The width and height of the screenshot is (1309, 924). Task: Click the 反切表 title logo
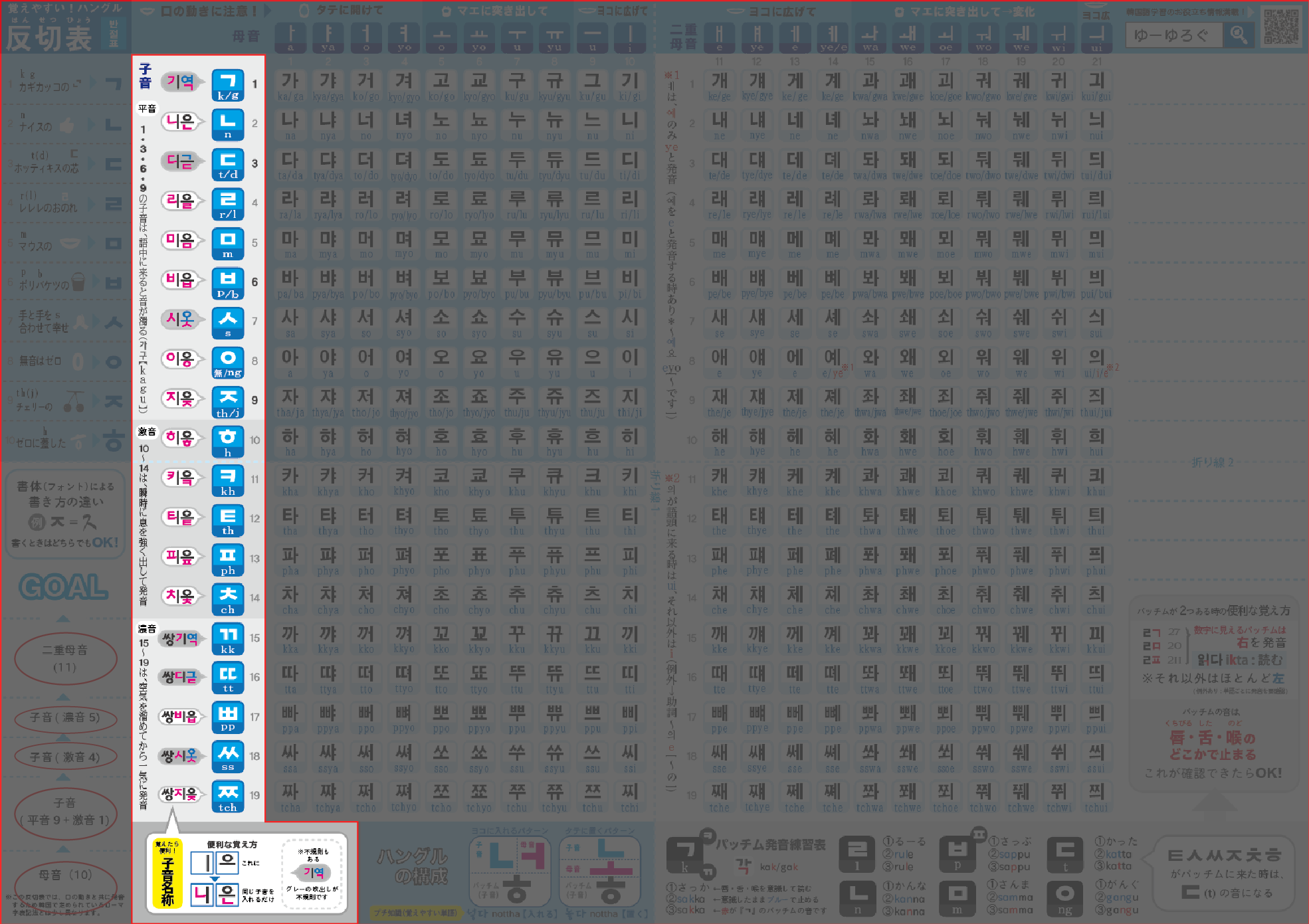point(50,39)
